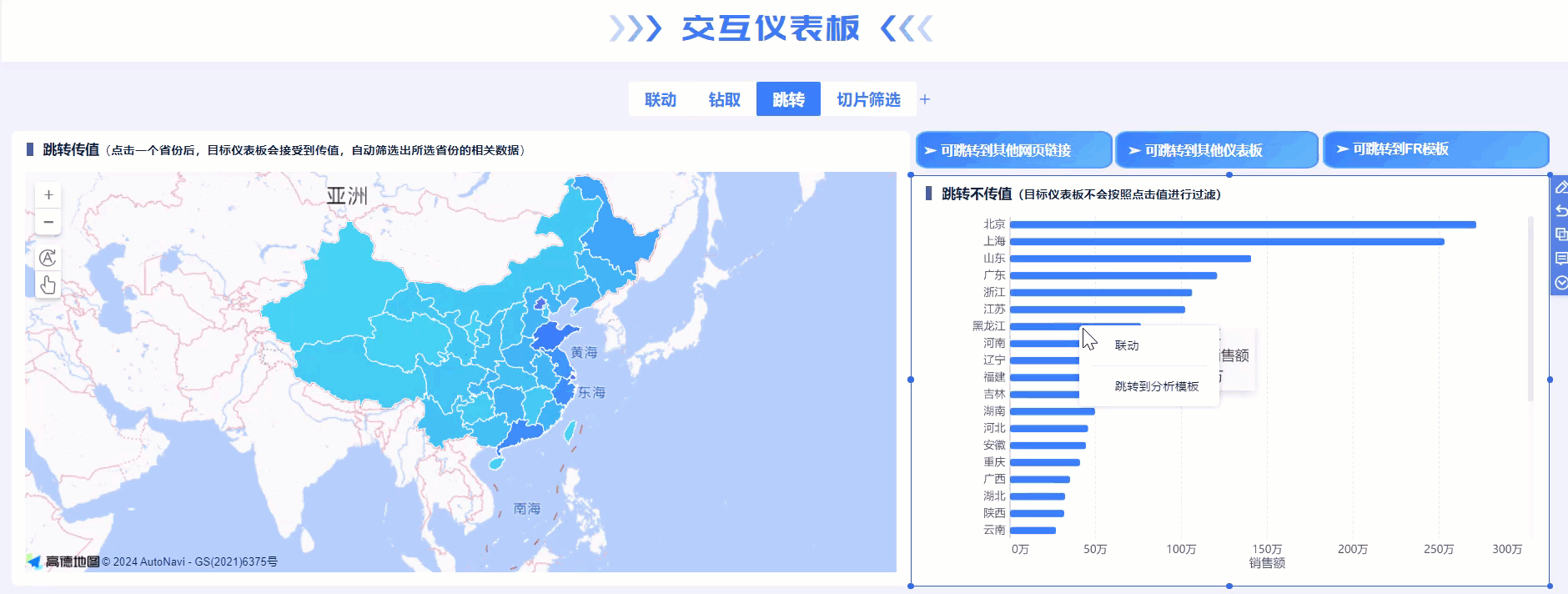
Task: Click the undo arrow icon on chart widget
Action: (x=1561, y=210)
